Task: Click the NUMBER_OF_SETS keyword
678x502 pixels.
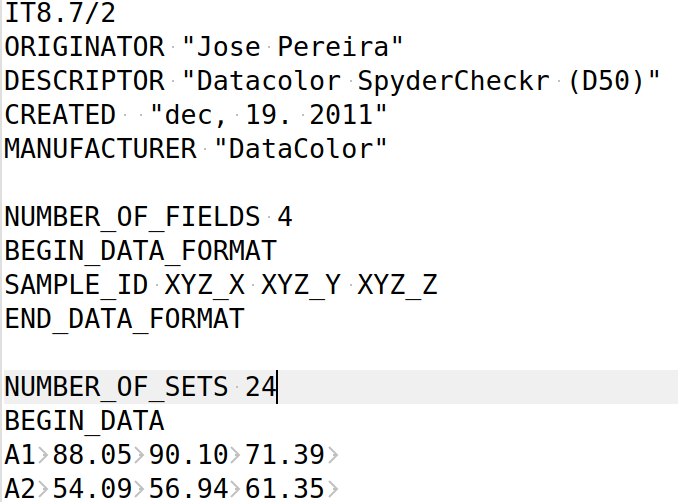Action: pos(116,387)
